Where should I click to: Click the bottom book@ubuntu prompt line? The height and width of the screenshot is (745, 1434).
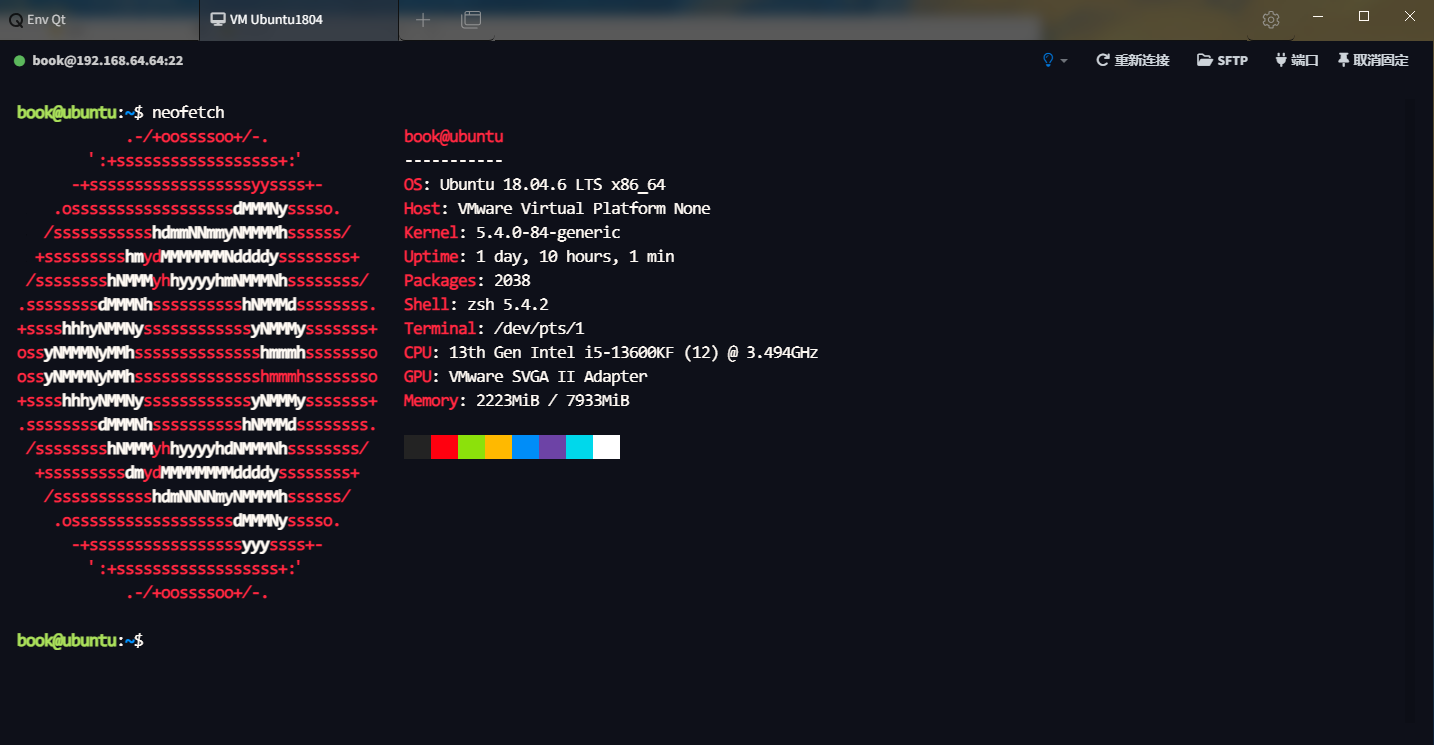coord(80,640)
